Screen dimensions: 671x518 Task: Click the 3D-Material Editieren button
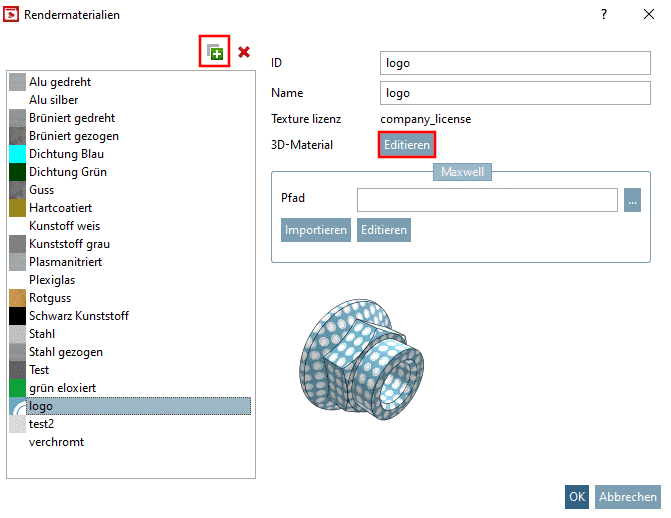tap(407, 145)
